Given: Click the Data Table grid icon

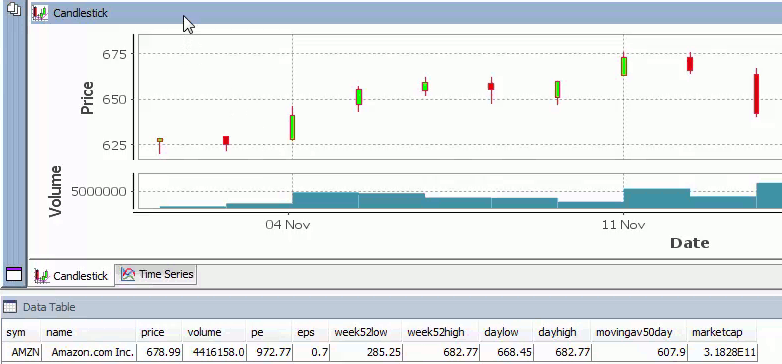Looking at the screenshot, I should [x=10, y=307].
